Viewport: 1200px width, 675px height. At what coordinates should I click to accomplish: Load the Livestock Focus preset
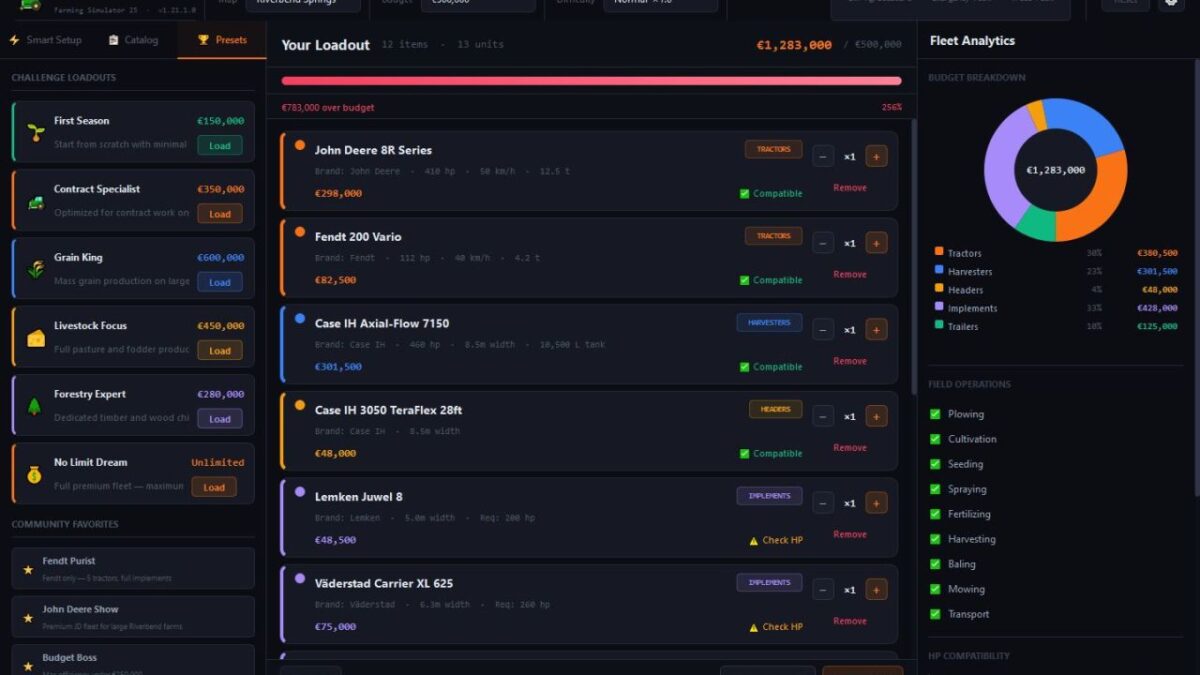point(220,350)
